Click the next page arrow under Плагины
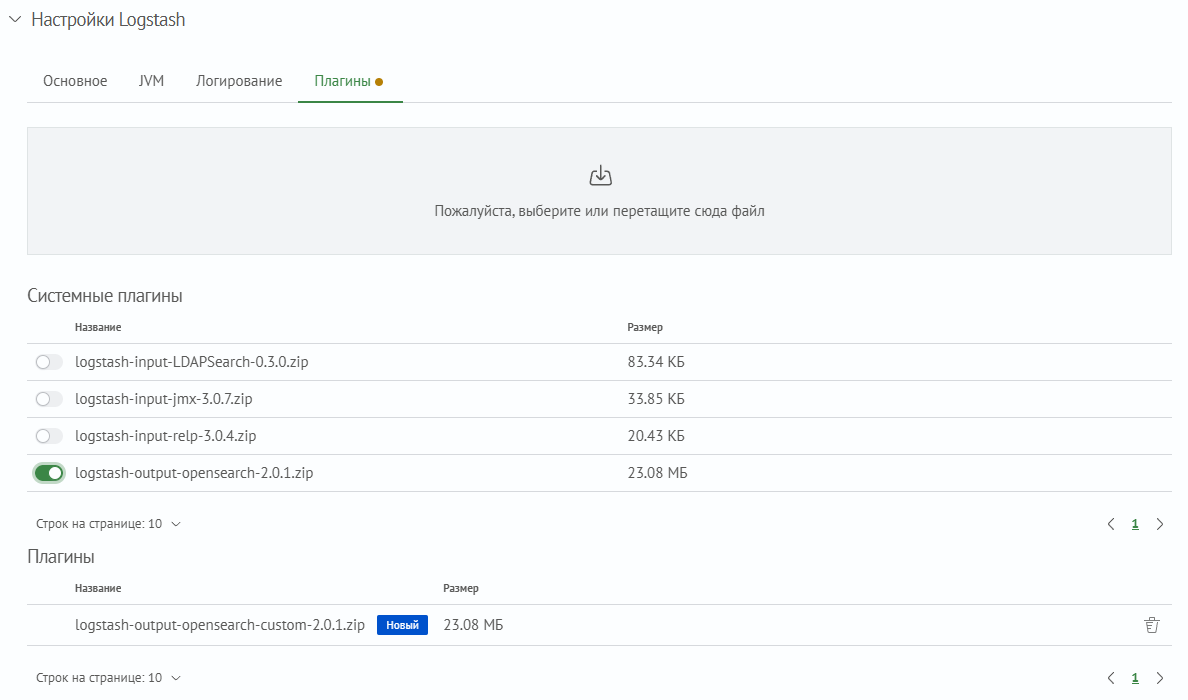 (x=1160, y=677)
